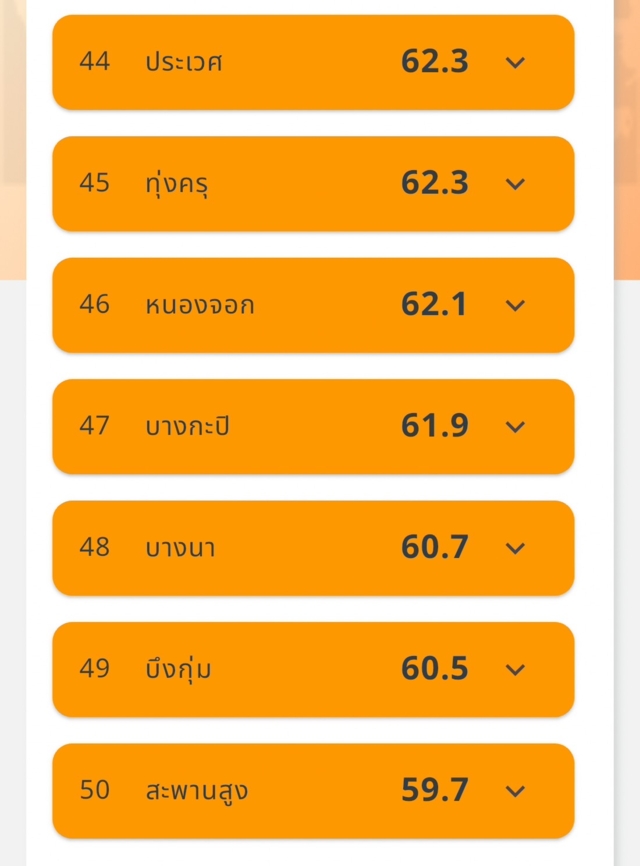The width and height of the screenshot is (640, 866).
Task: Expand the สะพานสูง row chevron
Action: coord(515,791)
